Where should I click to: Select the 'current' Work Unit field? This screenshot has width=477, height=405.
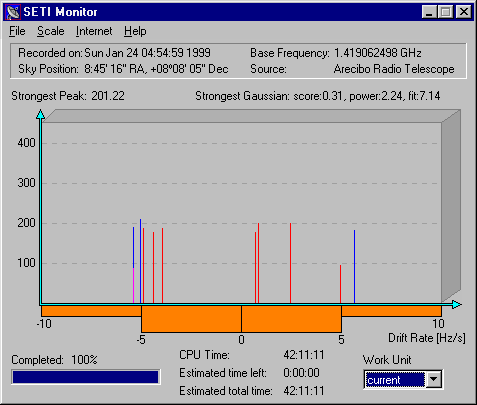tap(395, 380)
